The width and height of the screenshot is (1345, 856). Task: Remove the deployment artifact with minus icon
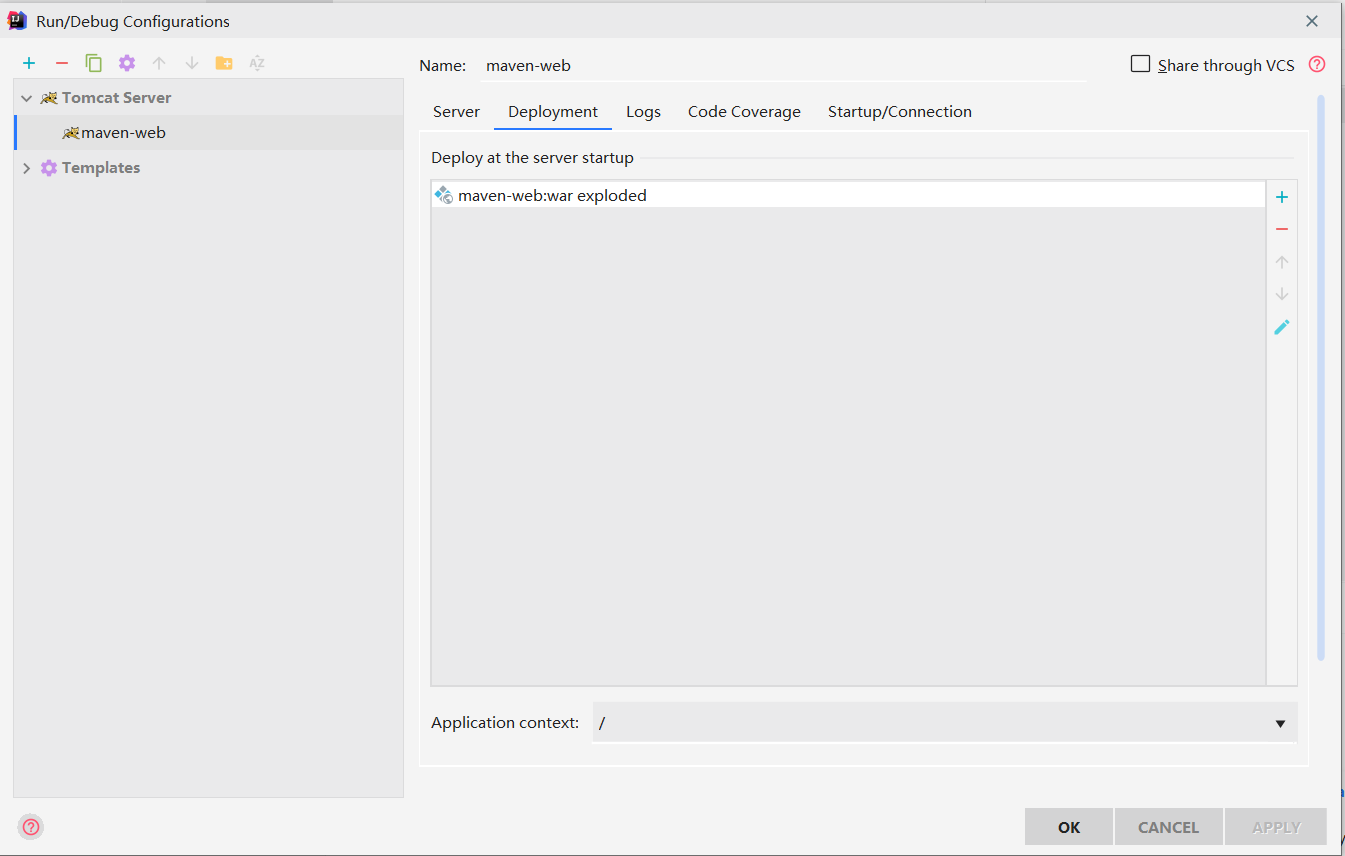pos(1282,229)
